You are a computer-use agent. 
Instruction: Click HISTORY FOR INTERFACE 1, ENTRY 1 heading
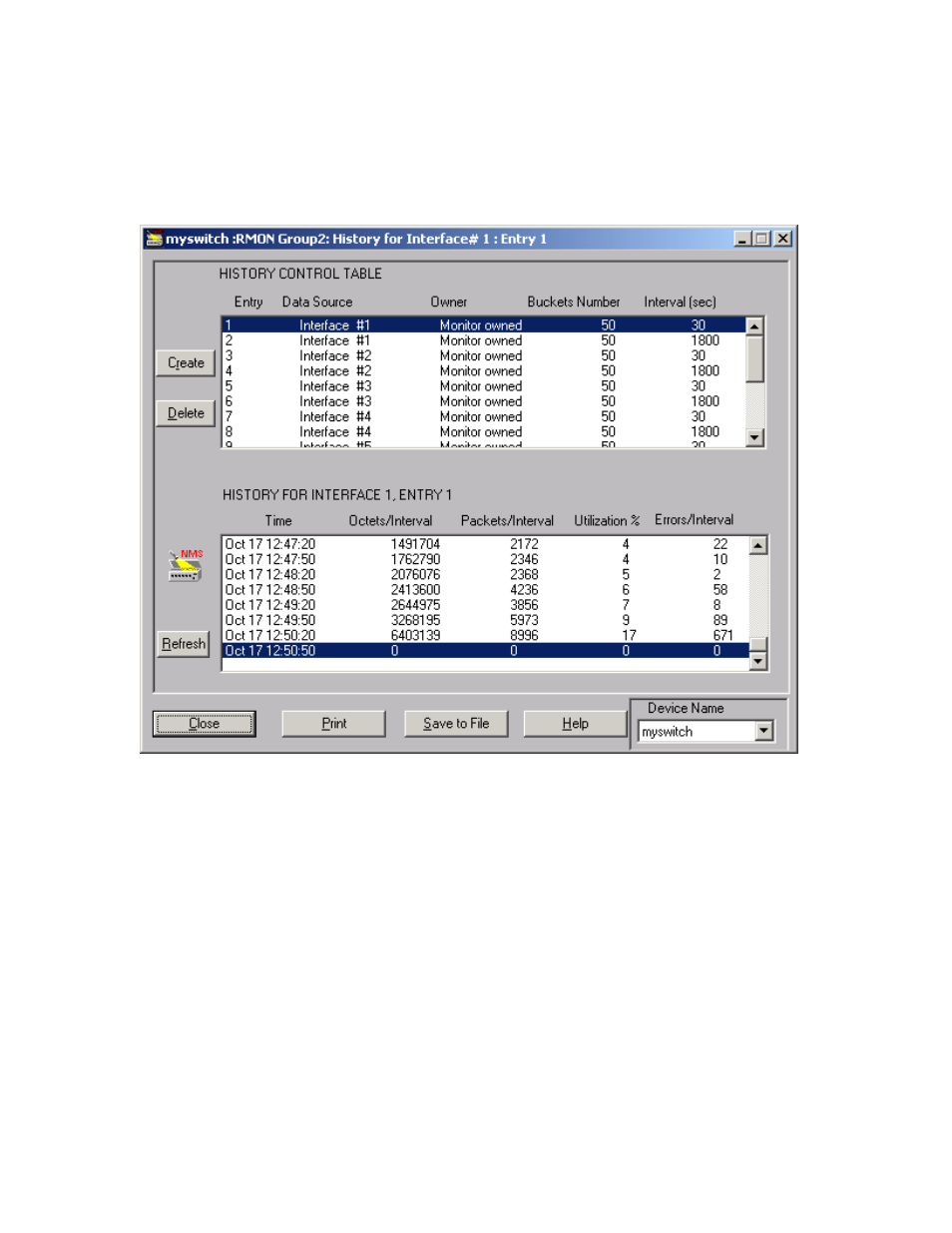(337, 495)
